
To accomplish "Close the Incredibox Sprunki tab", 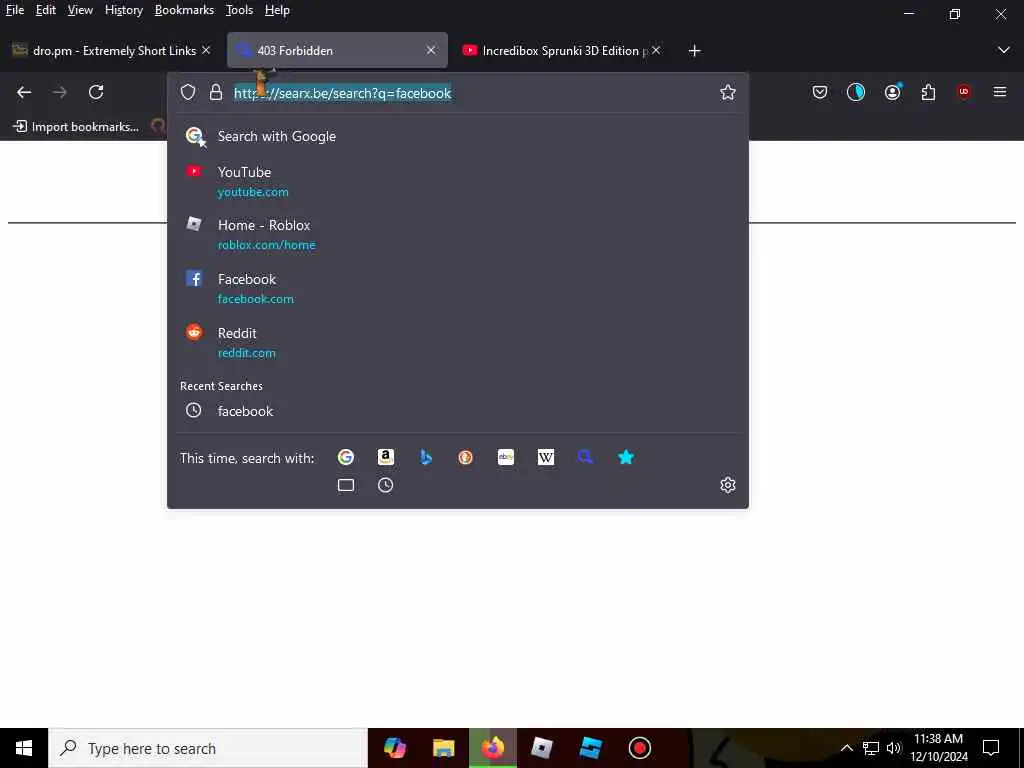I will 656,50.
